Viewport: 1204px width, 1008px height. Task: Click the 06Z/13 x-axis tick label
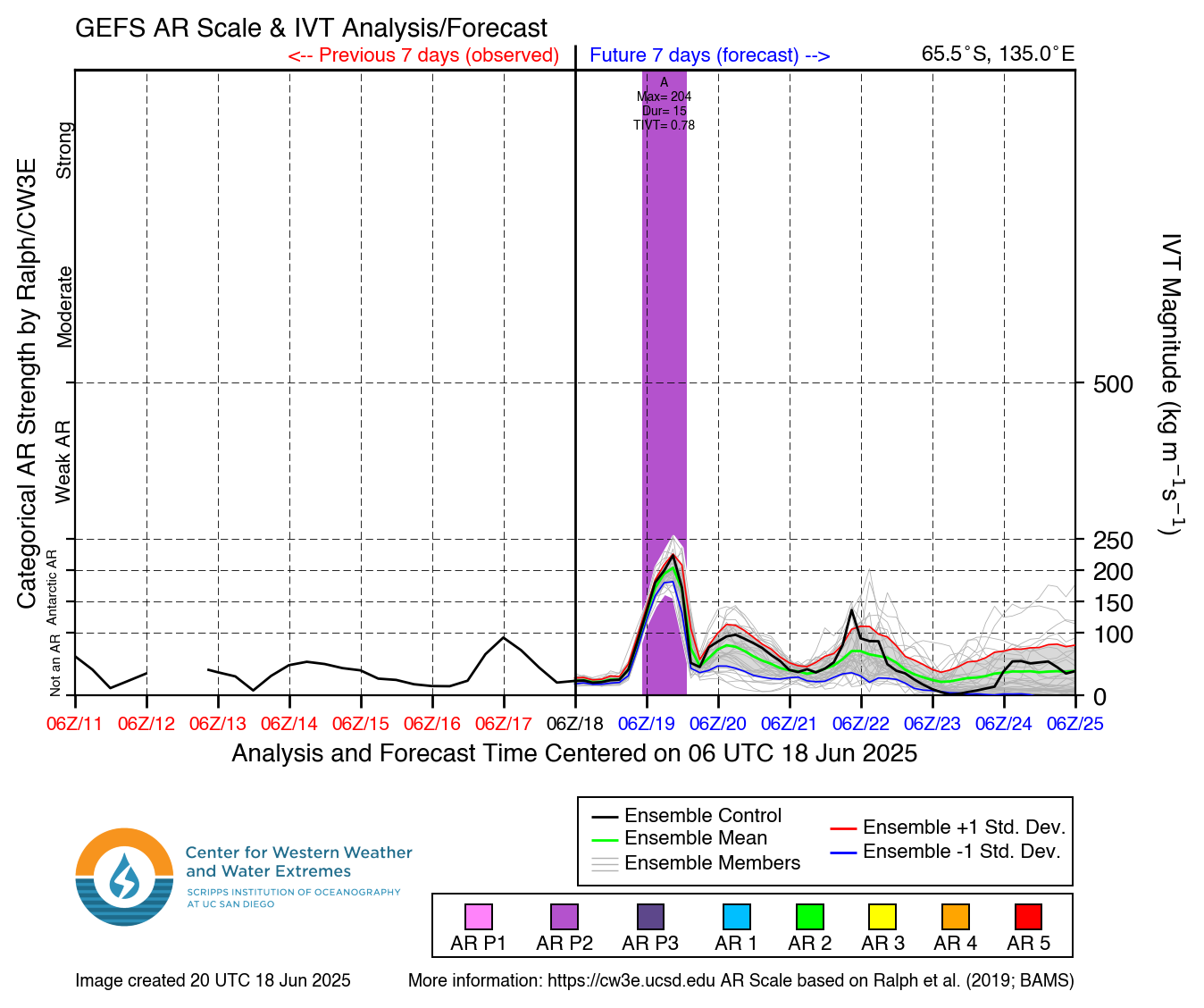click(218, 724)
